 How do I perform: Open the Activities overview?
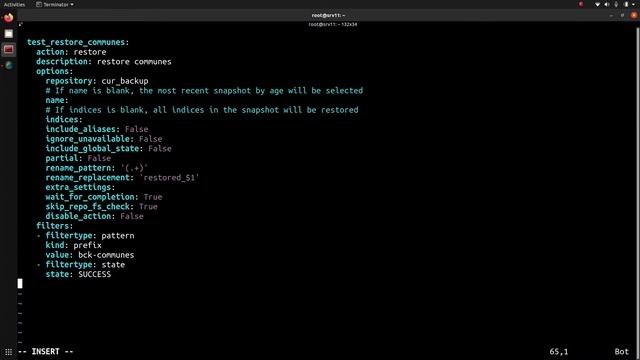coord(14,4)
